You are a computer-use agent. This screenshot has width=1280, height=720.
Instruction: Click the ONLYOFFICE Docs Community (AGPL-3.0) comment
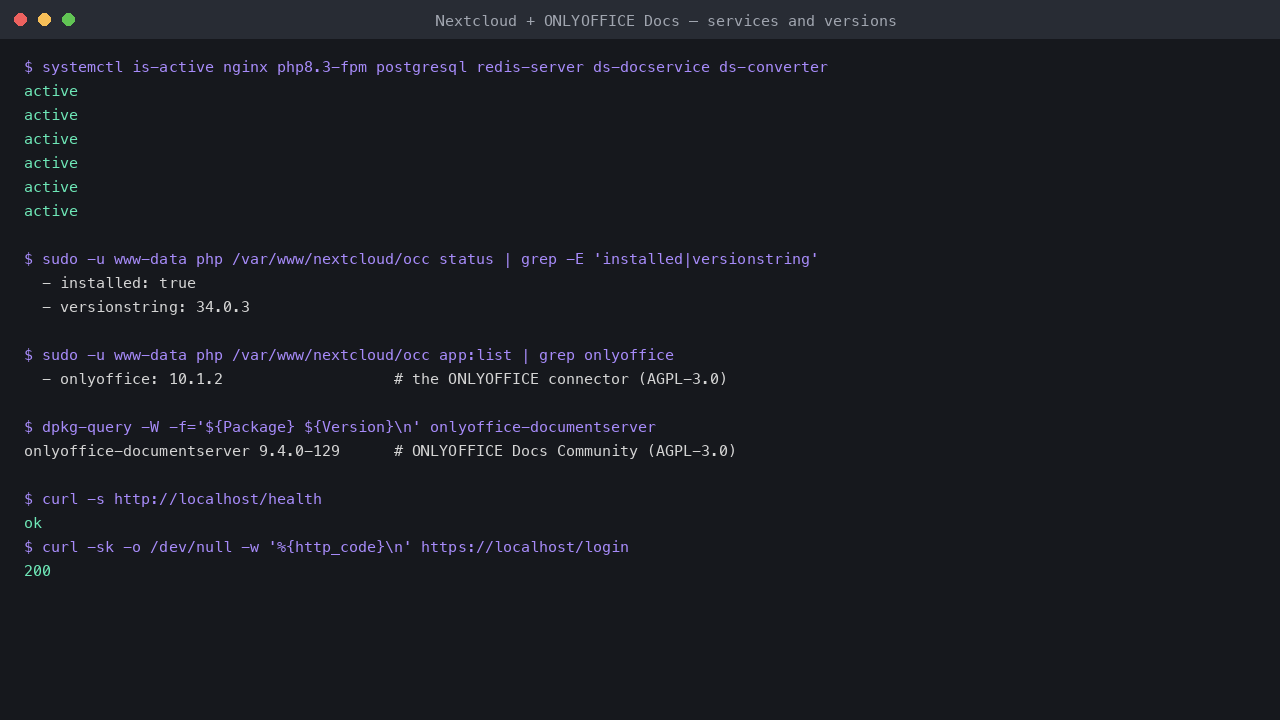[565, 451]
